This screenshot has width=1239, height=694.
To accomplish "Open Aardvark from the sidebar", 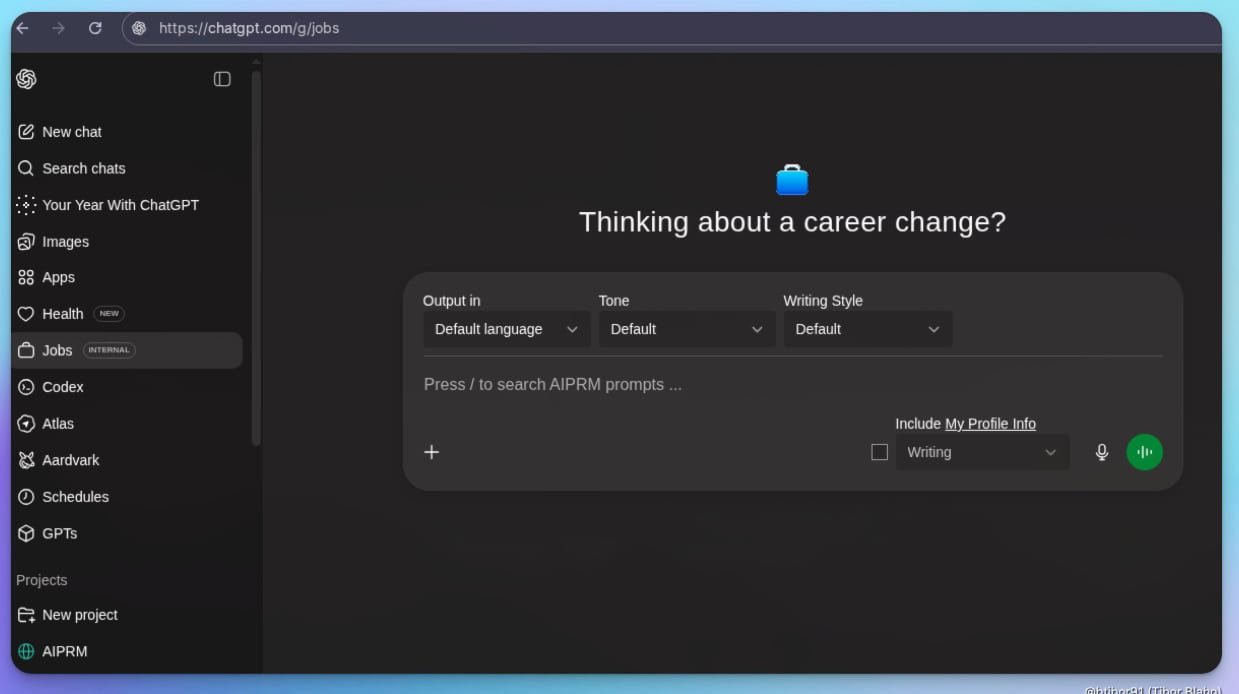I will (x=70, y=460).
